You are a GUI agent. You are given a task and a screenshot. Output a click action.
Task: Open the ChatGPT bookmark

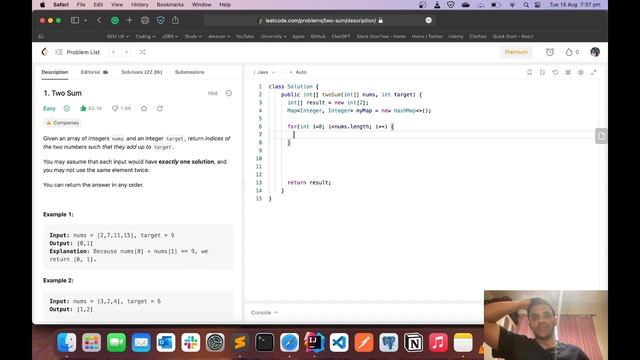(341, 36)
